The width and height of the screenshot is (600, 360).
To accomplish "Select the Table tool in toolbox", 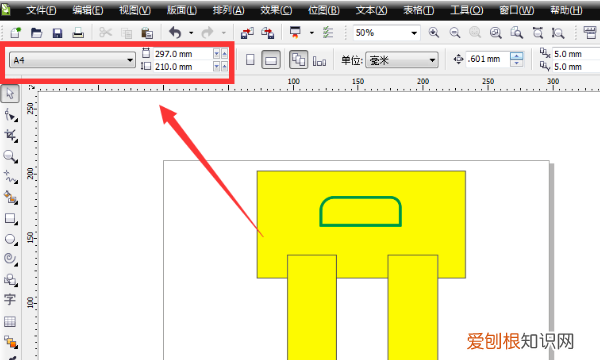I will tap(10, 321).
